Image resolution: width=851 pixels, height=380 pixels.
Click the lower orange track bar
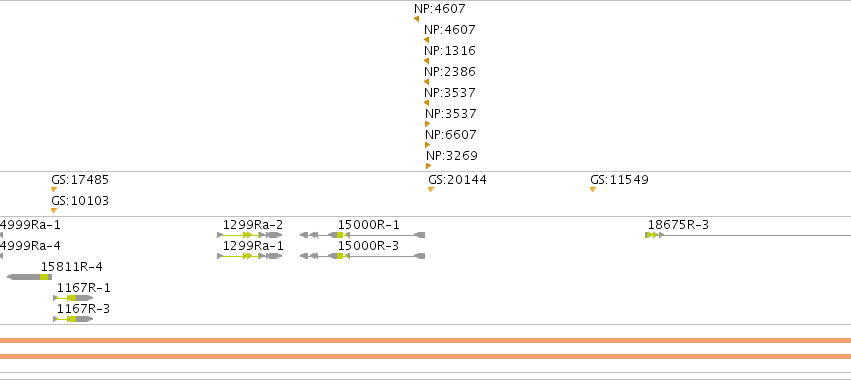coord(426,357)
